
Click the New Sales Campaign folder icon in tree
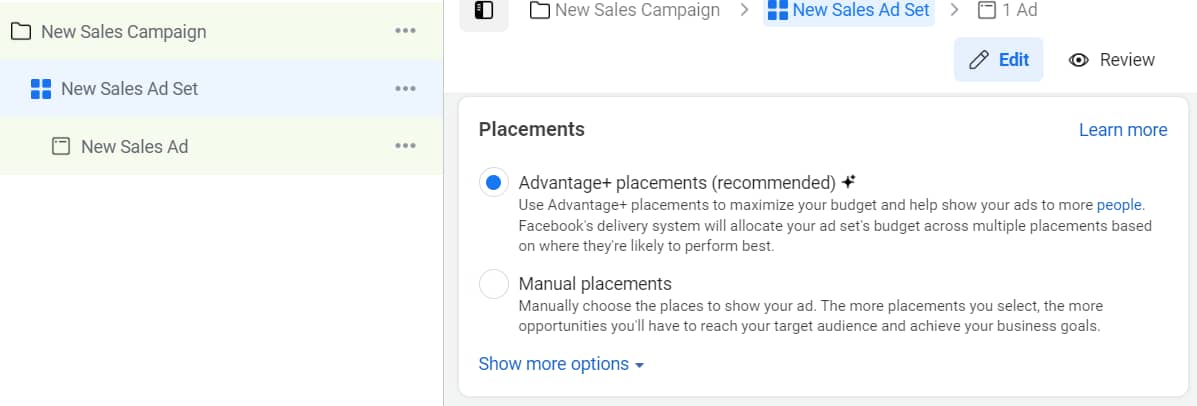(21, 32)
